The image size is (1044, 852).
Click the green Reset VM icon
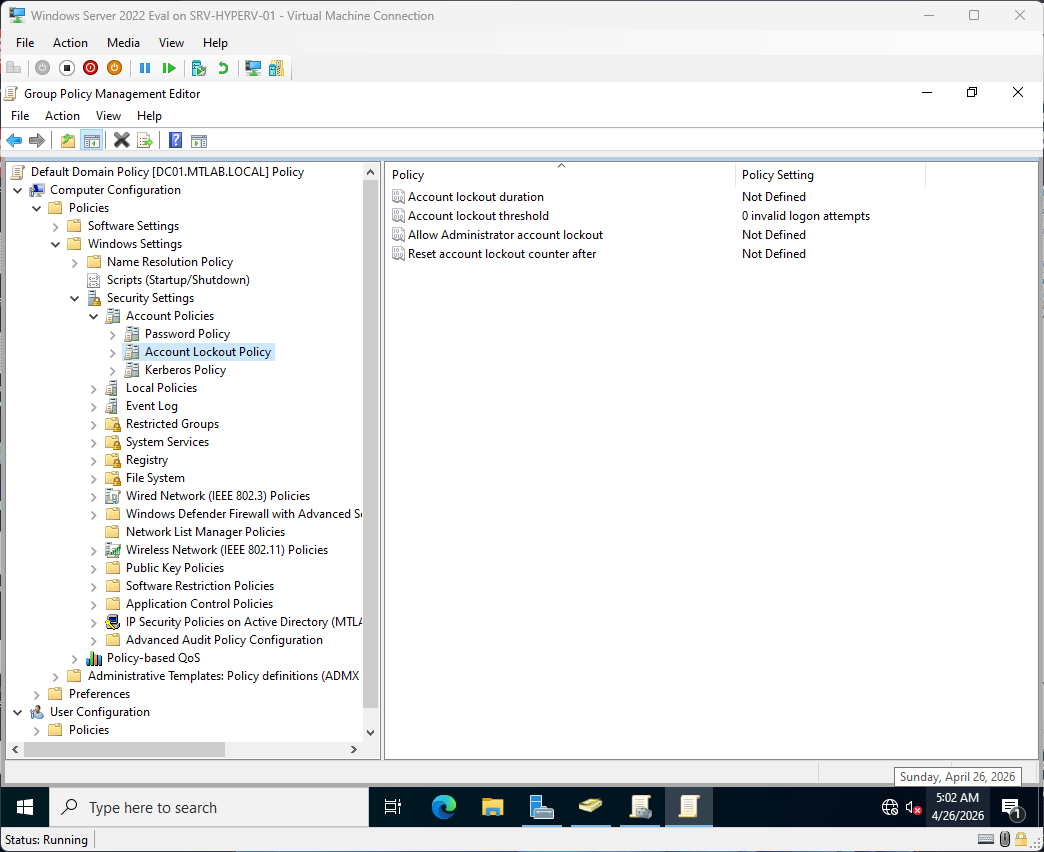(x=169, y=68)
